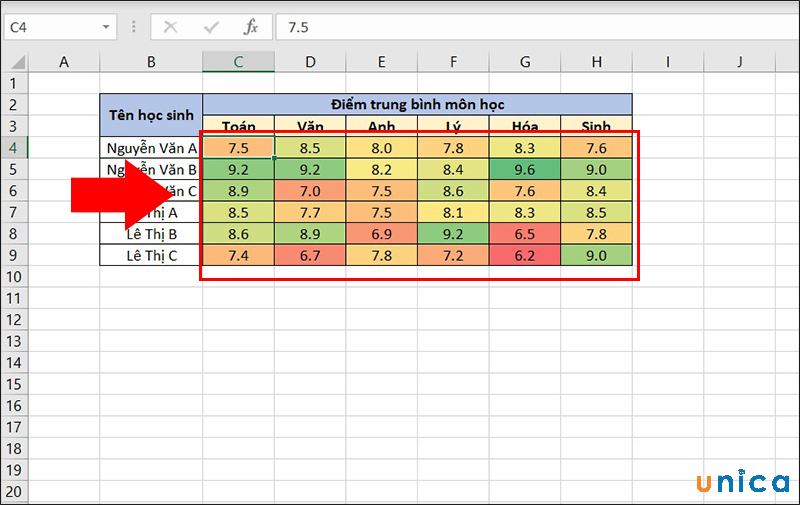Select column J header

(x=739, y=63)
